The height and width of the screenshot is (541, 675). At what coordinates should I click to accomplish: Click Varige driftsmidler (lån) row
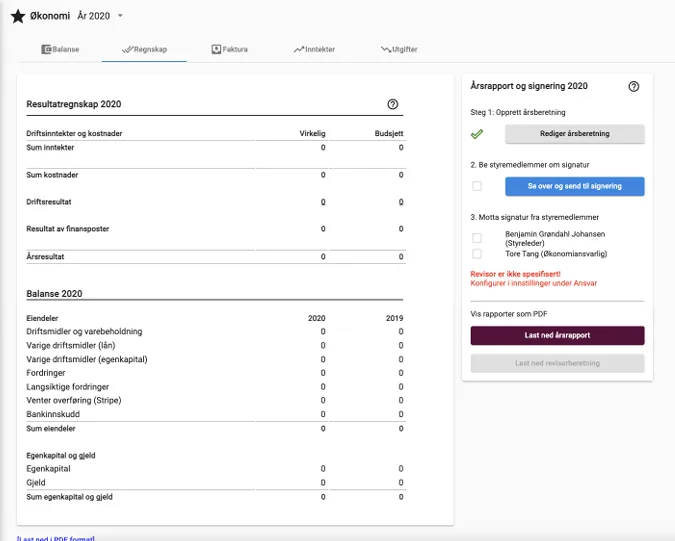pyautogui.click(x=216, y=346)
